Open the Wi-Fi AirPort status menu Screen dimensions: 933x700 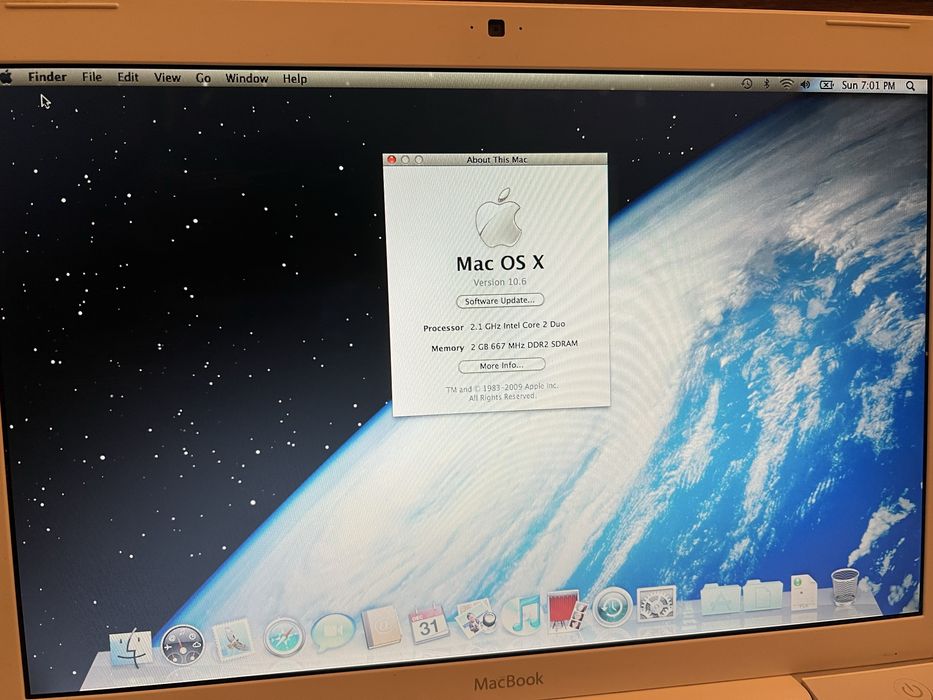coord(786,85)
